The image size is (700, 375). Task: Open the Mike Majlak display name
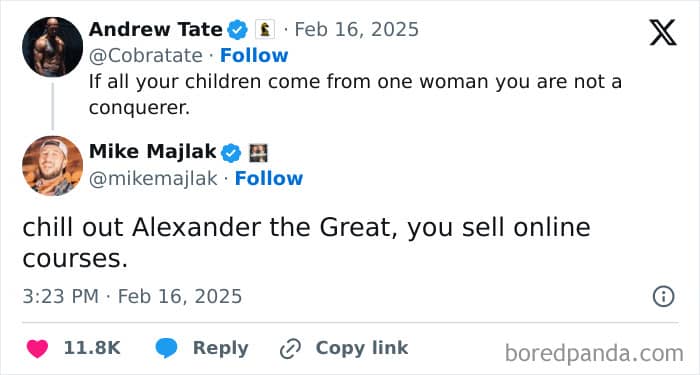pos(153,152)
